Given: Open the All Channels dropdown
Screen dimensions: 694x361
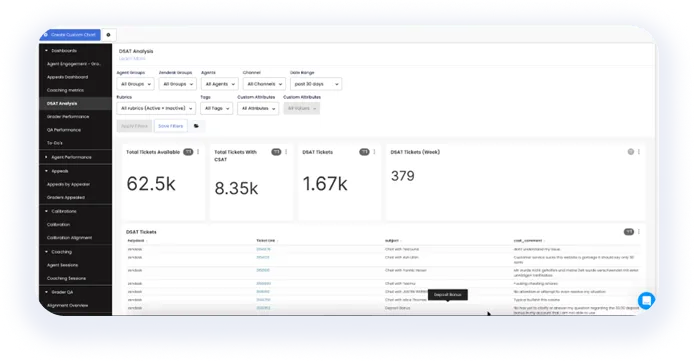Looking at the screenshot, I should coord(264,84).
